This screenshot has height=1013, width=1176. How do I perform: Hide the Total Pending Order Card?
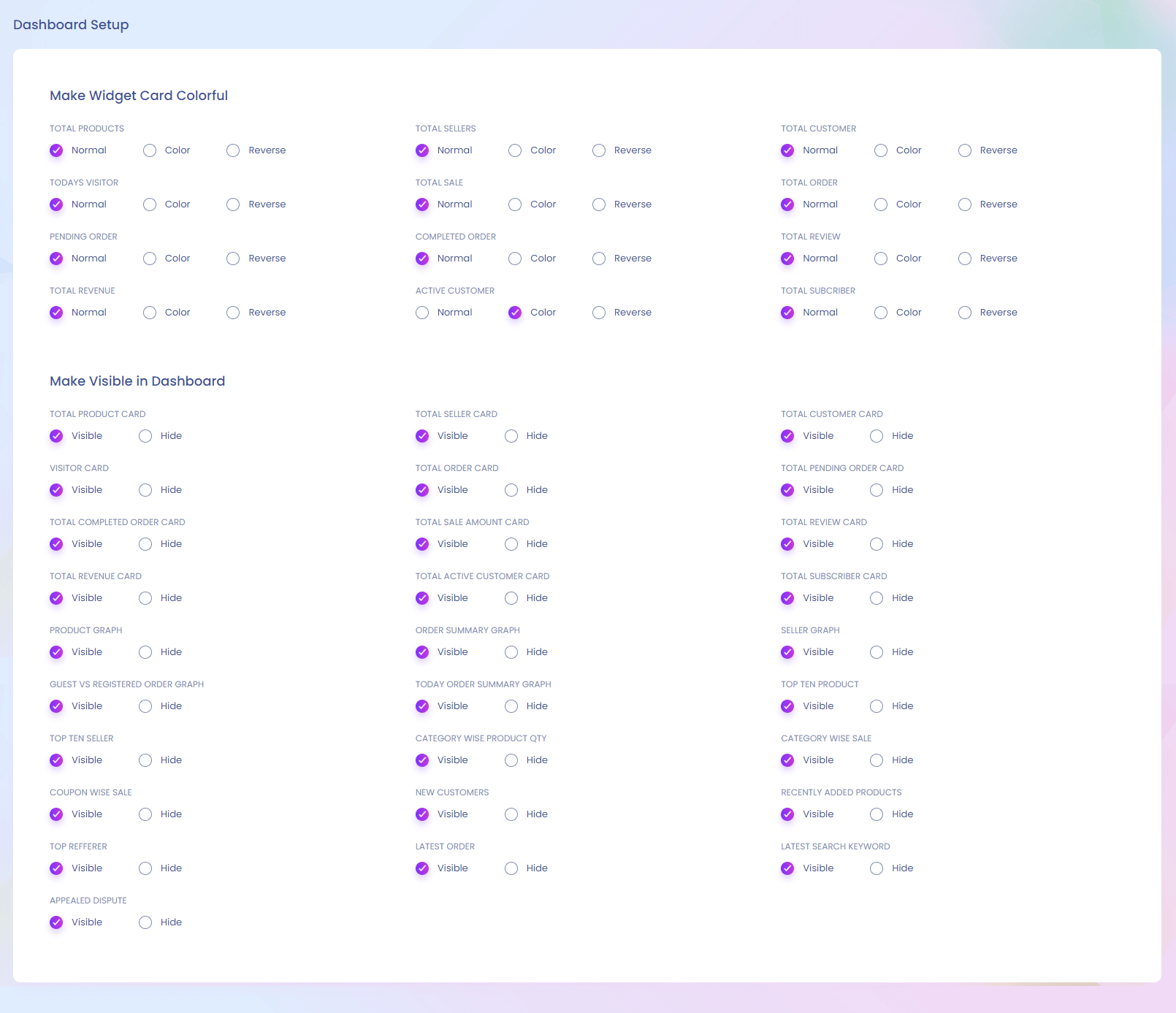[x=877, y=490]
